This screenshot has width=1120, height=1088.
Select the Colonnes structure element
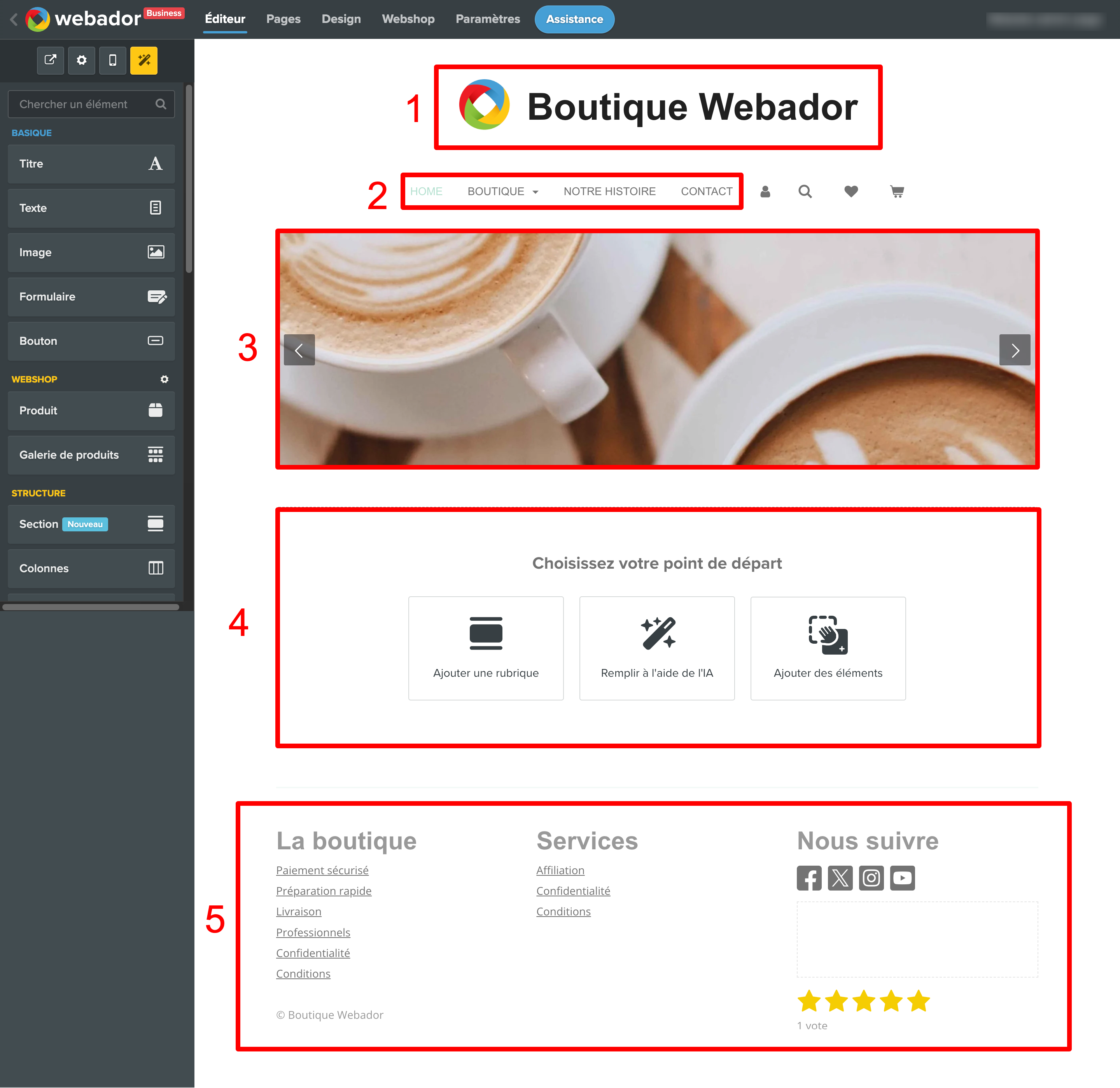91,569
